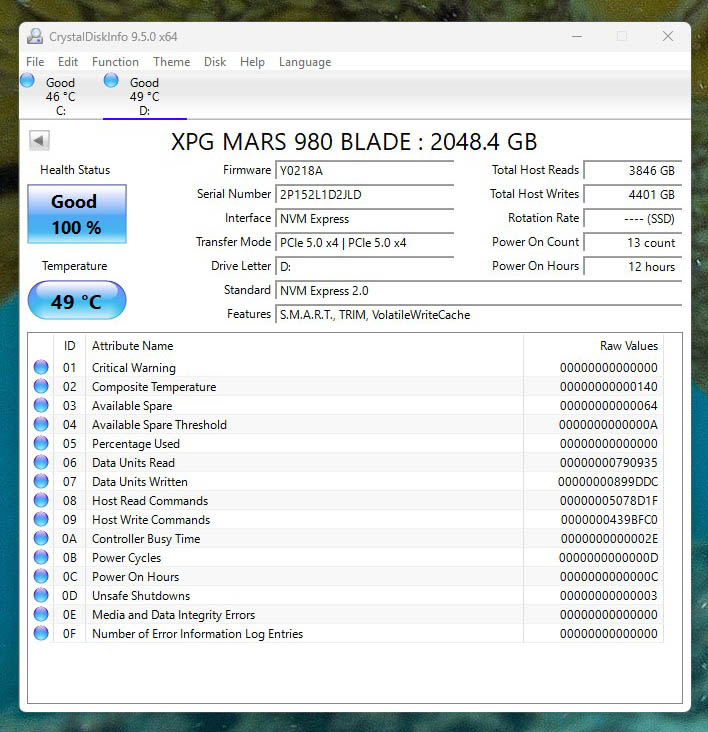Open the Help menu
The image size is (708, 732).
click(x=252, y=62)
